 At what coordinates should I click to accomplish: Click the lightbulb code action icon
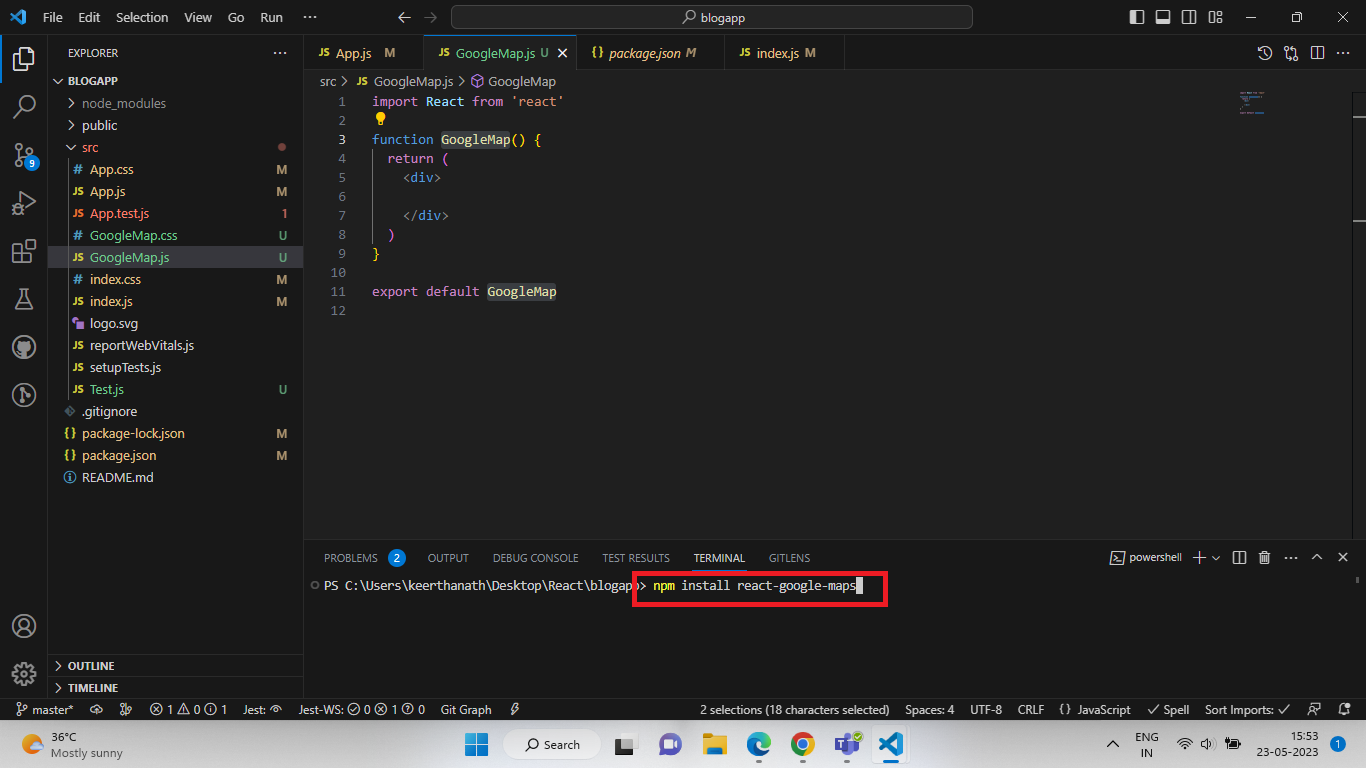tap(380, 119)
